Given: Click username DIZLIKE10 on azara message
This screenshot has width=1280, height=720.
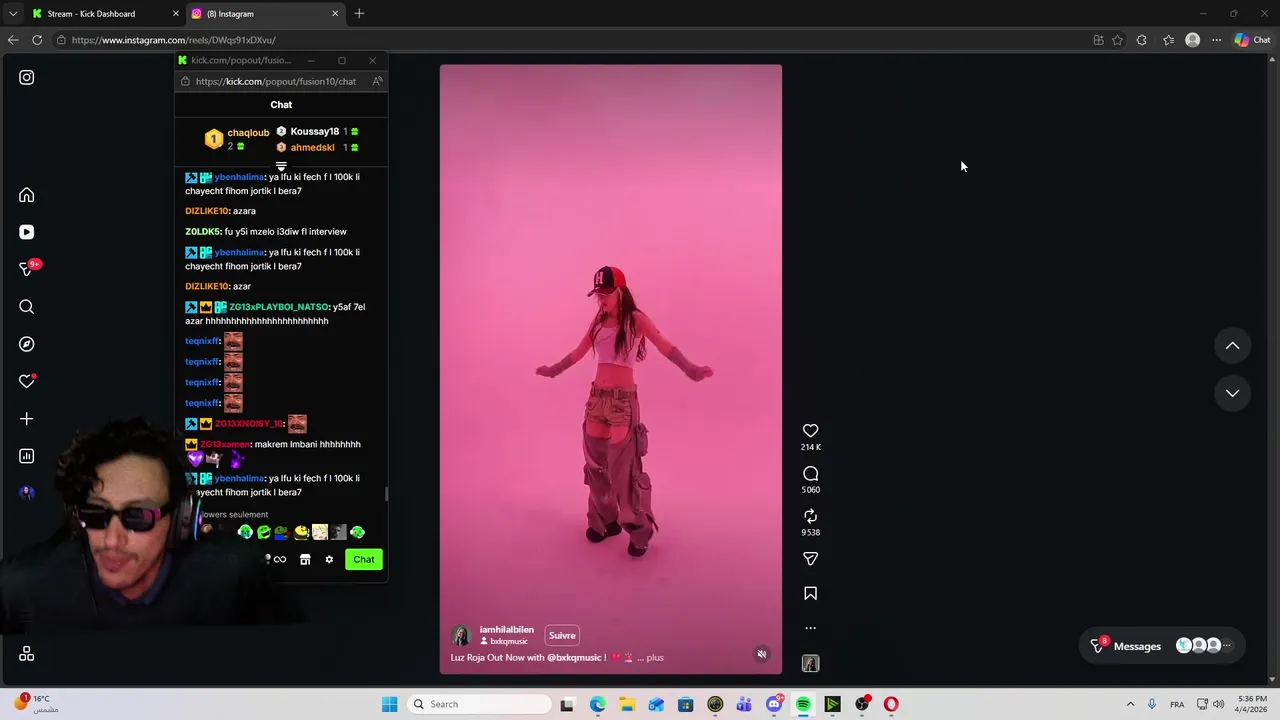Looking at the screenshot, I should [x=207, y=211].
